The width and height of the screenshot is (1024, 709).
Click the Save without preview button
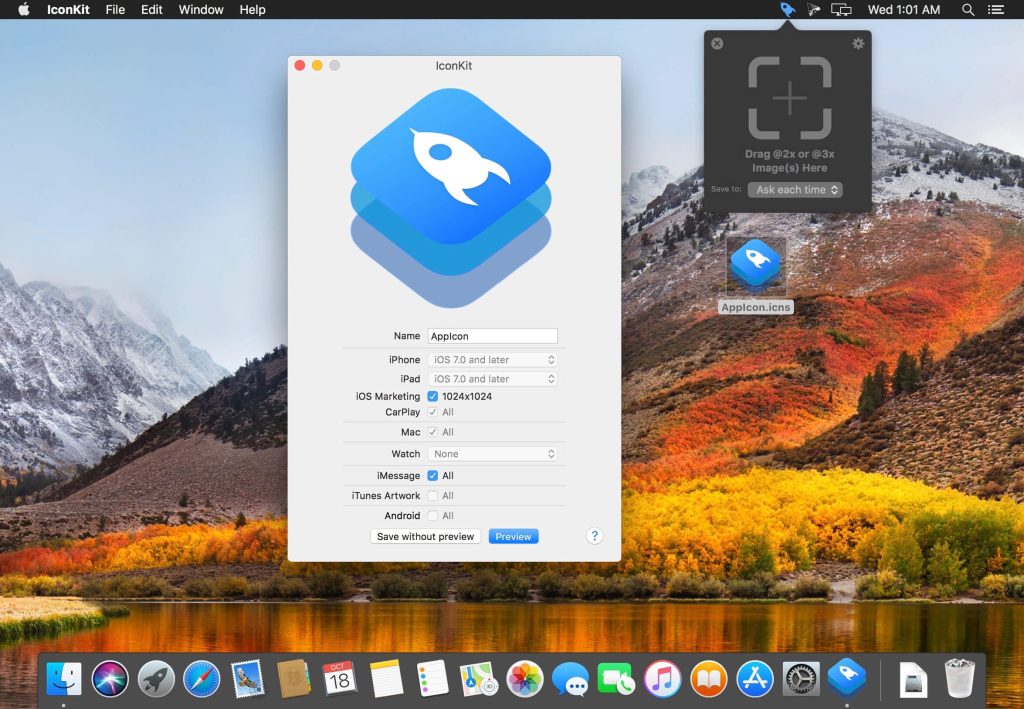point(425,537)
